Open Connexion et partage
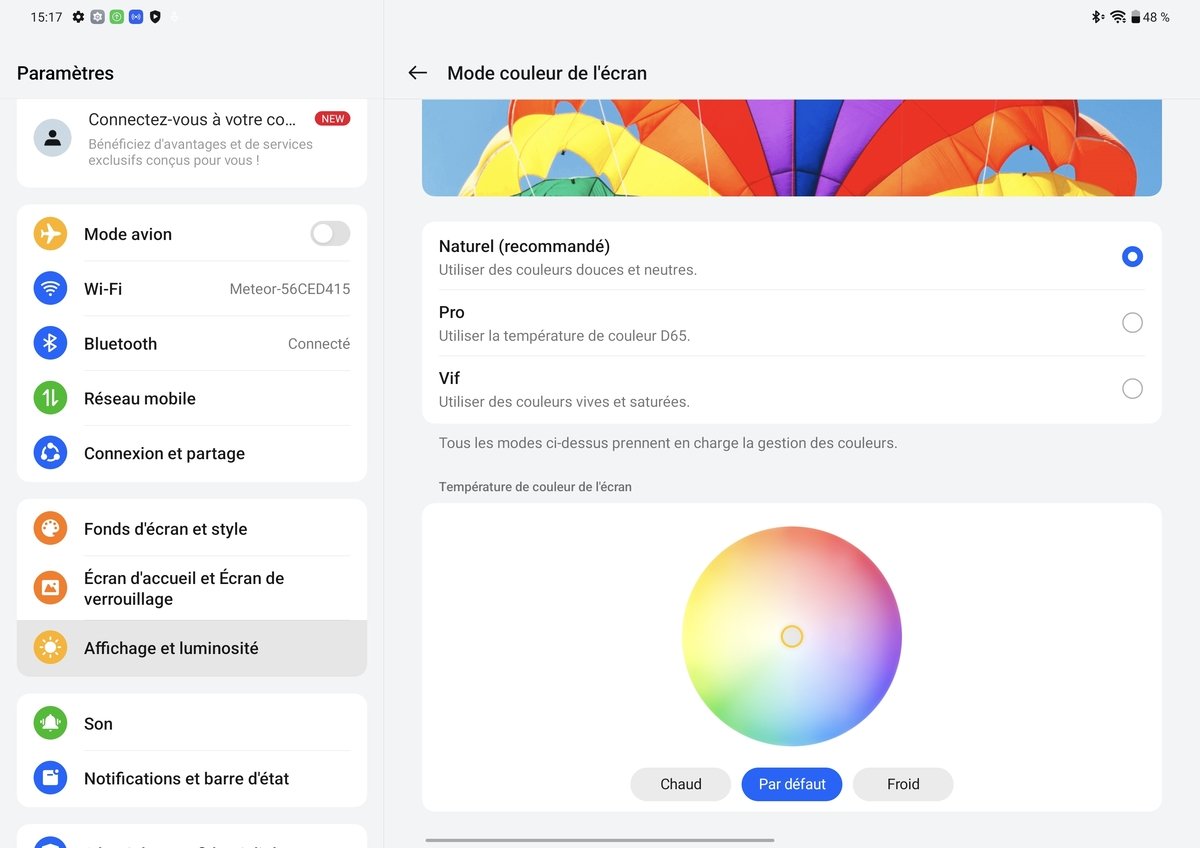This screenshot has height=848, width=1200. pos(192,453)
